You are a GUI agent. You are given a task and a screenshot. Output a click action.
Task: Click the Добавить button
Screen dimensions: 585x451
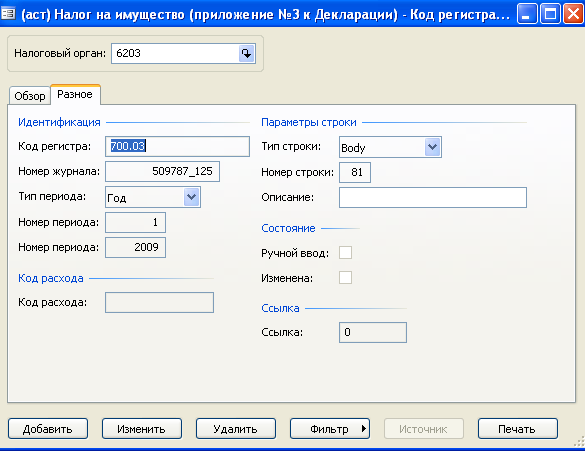[x=48, y=429]
